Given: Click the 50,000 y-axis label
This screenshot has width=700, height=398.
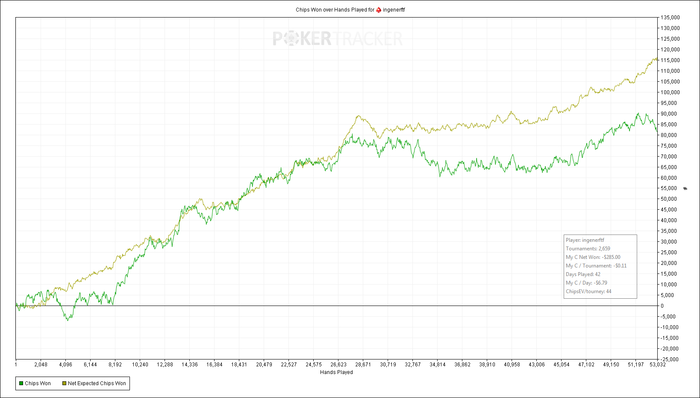Looking at the screenshot, I should tap(670, 199).
